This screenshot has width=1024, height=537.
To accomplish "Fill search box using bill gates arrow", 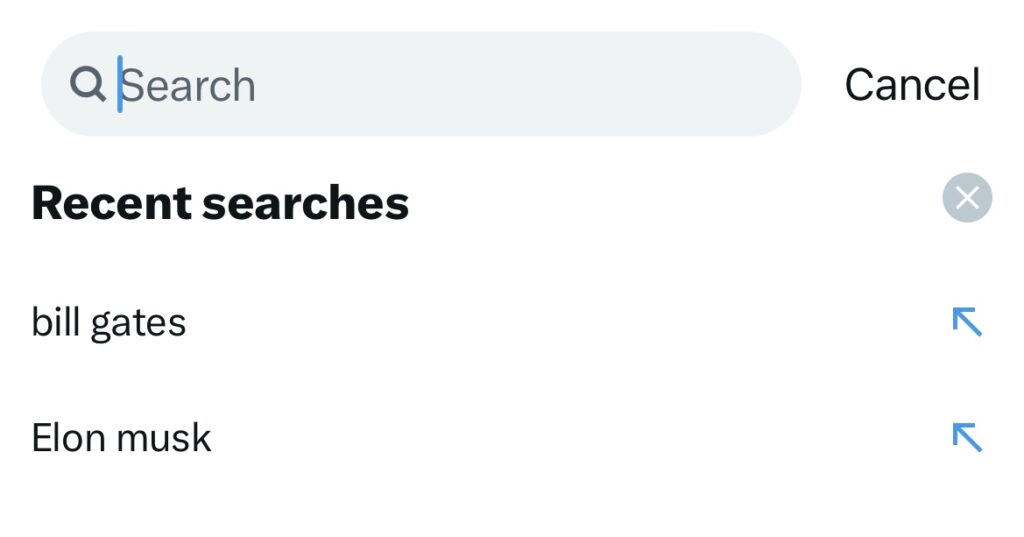I will click(x=967, y=321).
